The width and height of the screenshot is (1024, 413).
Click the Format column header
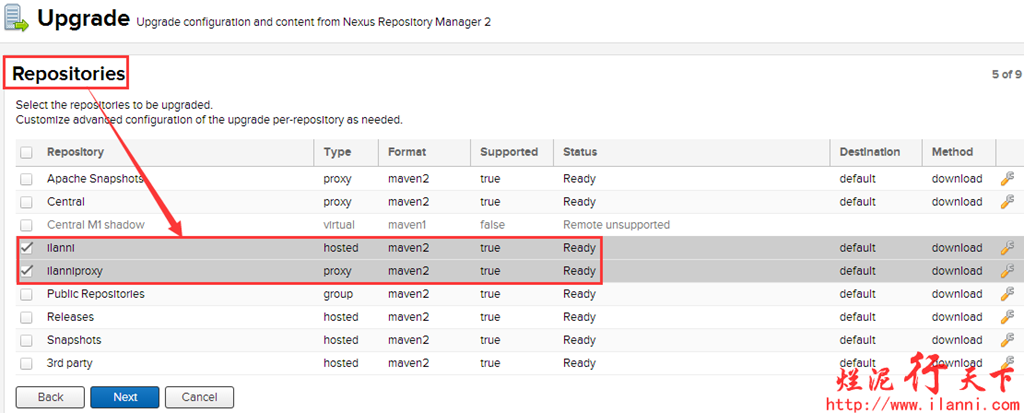coord(407,152)
